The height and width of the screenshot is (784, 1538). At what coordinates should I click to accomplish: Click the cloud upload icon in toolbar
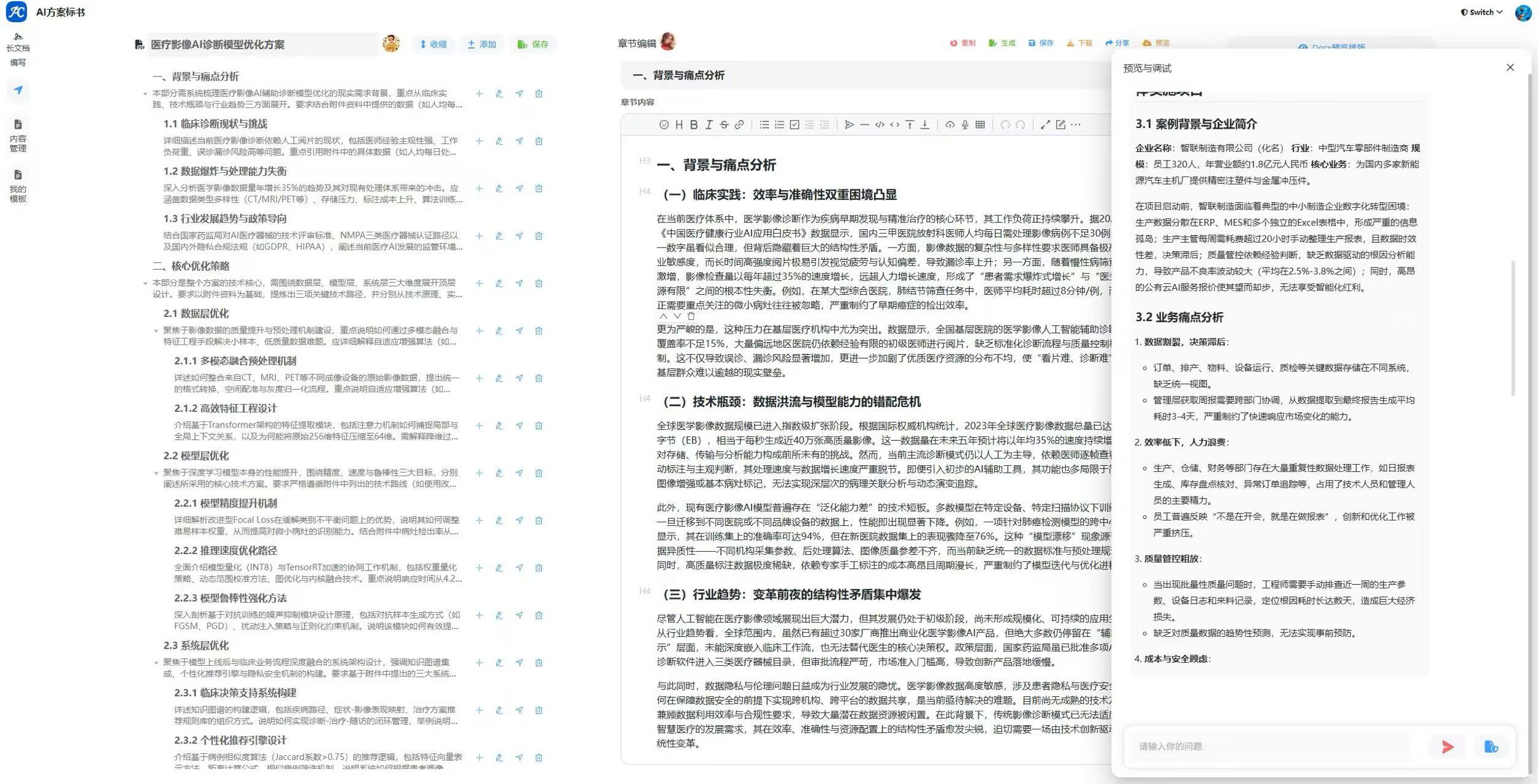click(950, 124)
